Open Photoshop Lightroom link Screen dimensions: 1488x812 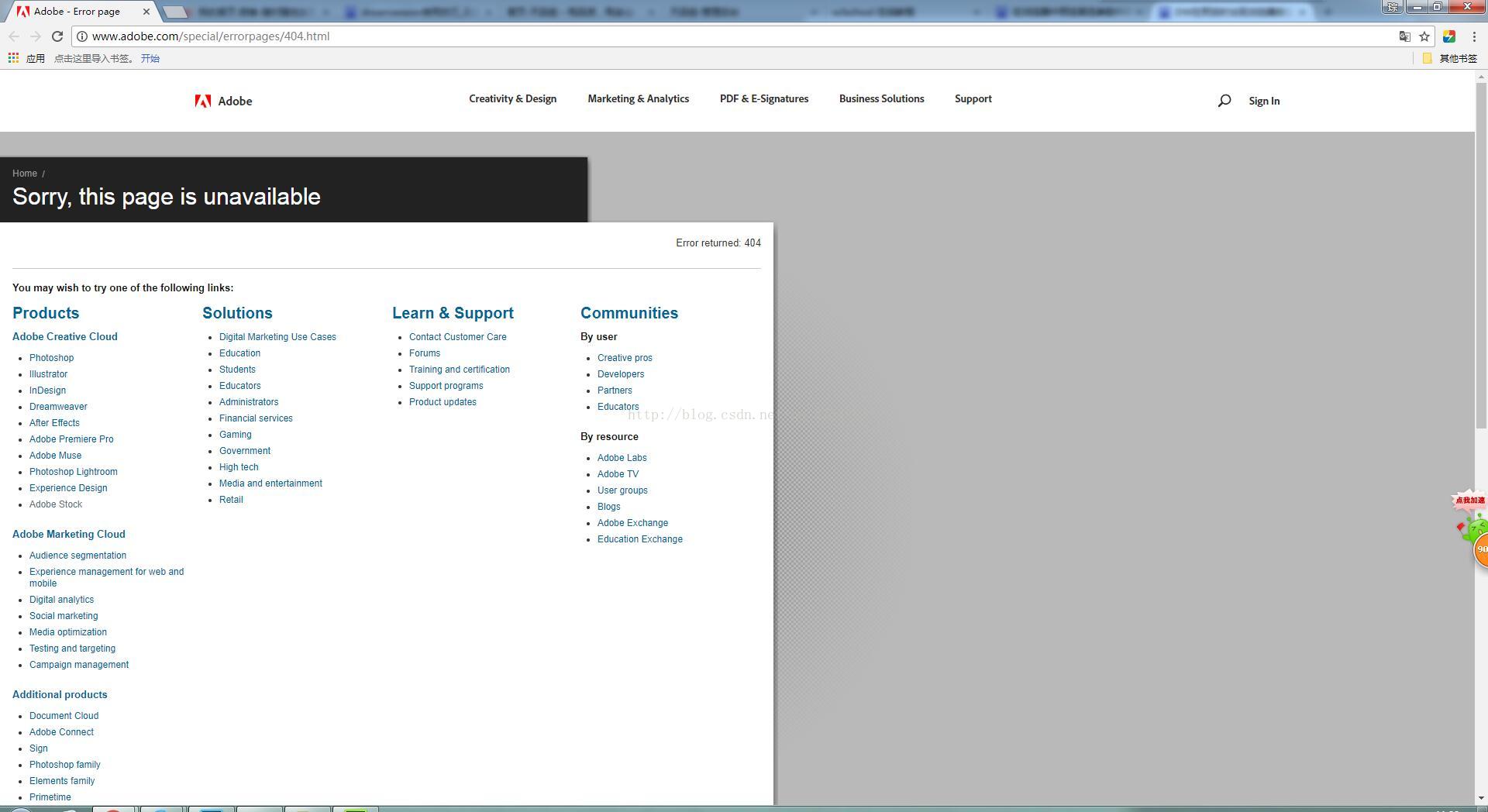click(x=74, y=472)
